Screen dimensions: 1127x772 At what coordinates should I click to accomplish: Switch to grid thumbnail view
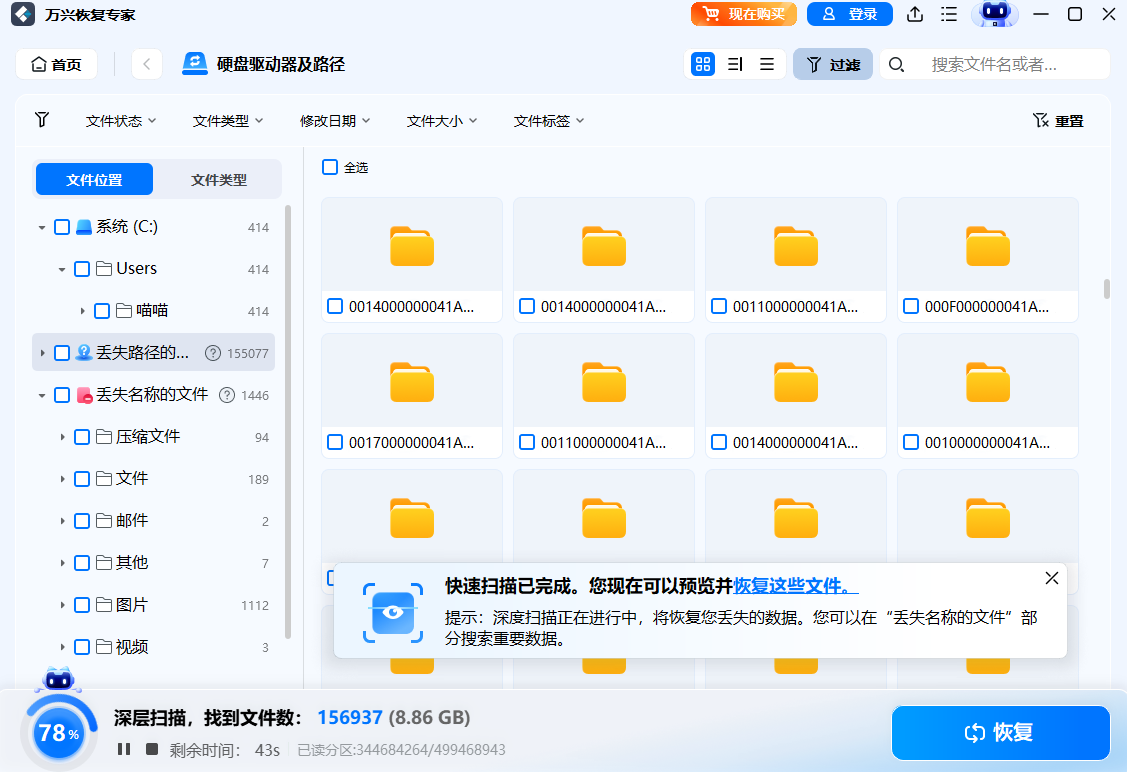[x=703, y=64]
